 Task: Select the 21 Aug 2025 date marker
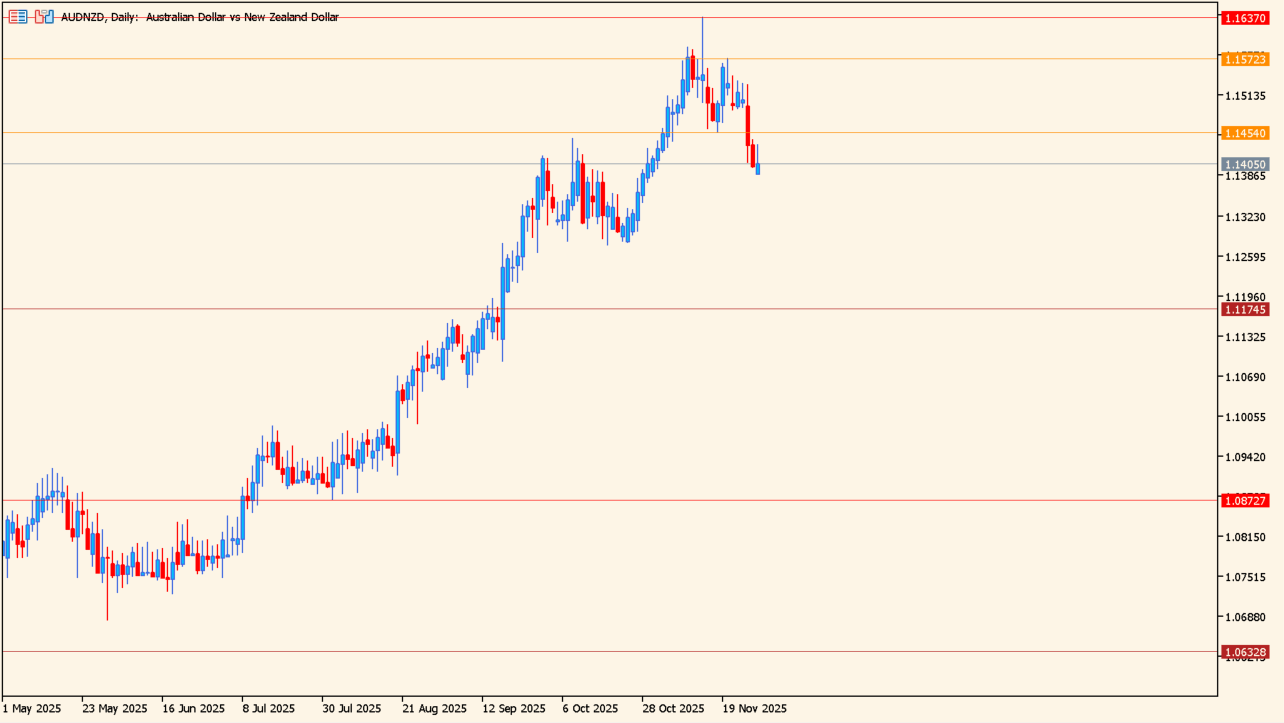[433, 709]
